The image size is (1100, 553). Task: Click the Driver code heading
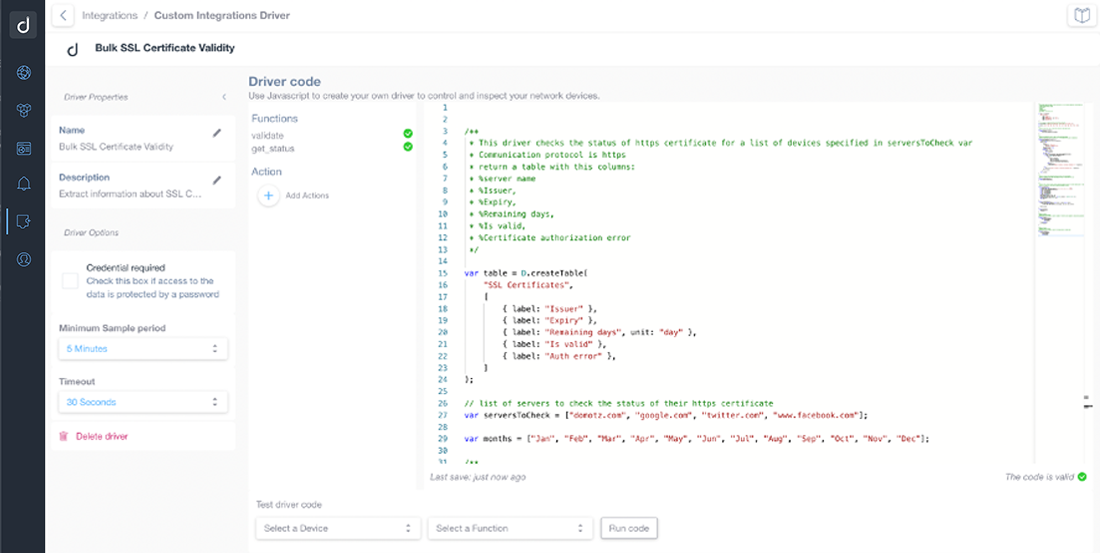285,81
